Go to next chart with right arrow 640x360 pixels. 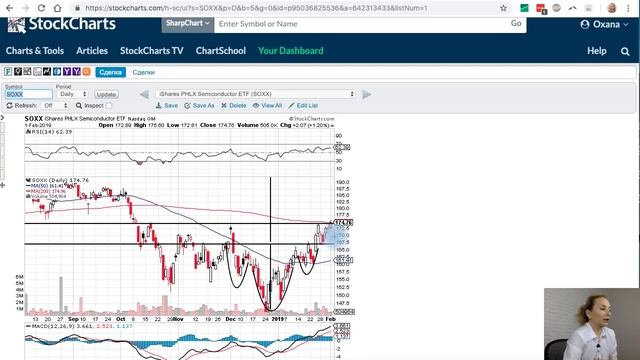pos(367,94)
